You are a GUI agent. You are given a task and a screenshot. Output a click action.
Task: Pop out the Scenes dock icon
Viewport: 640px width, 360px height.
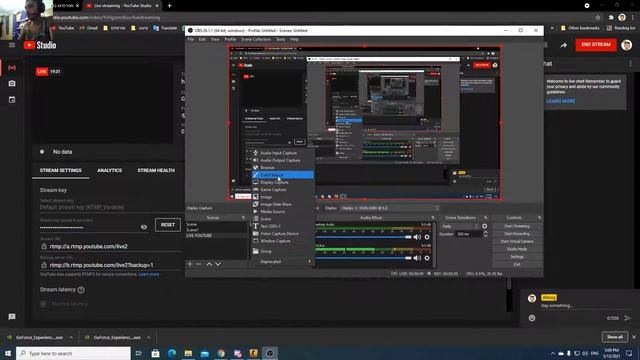(x=244, y=218)
